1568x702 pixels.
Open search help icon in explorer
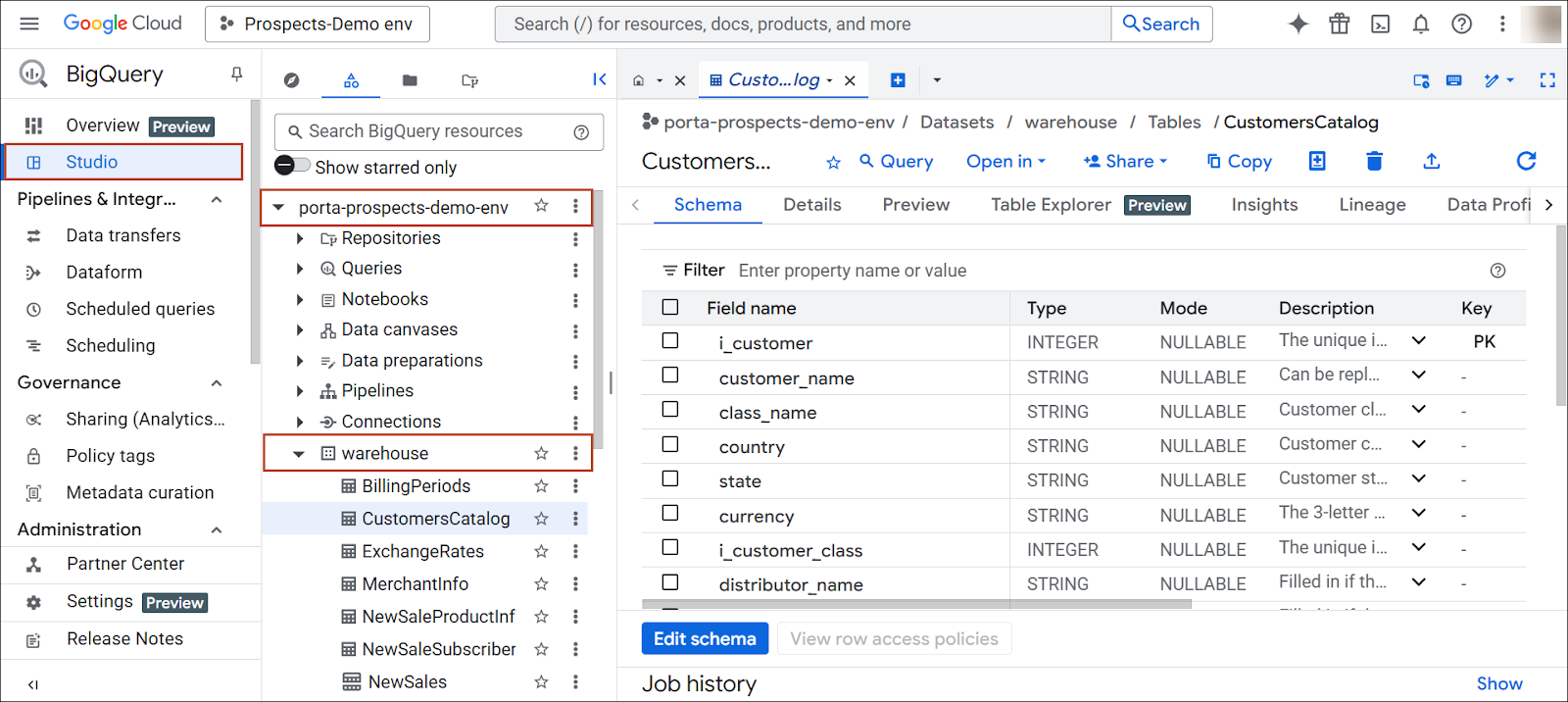(x=581, y=132)
